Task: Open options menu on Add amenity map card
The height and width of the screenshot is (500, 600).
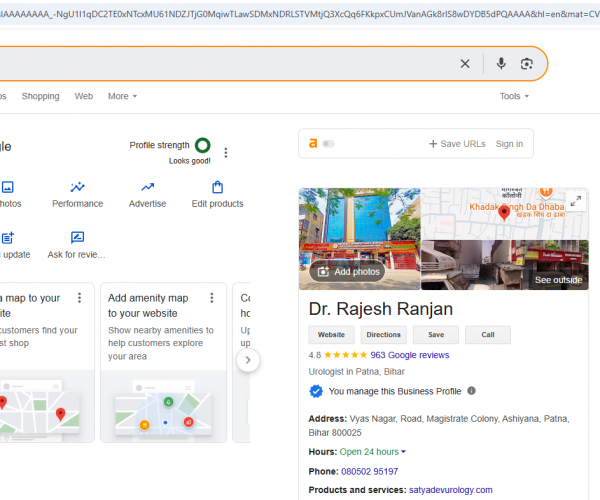Action: pos(212,298)
